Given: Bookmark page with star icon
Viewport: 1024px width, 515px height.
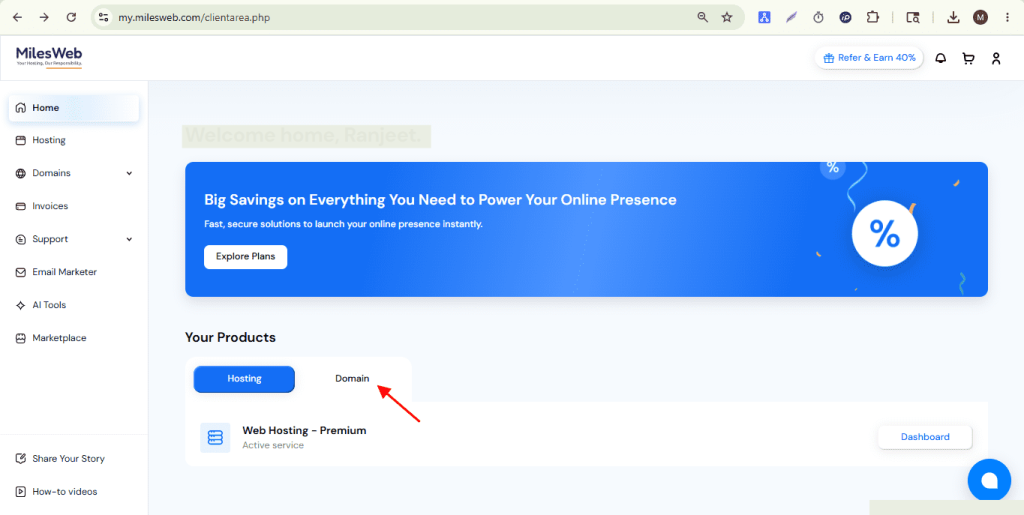Looking at the screenshot, I should point(727,18).
